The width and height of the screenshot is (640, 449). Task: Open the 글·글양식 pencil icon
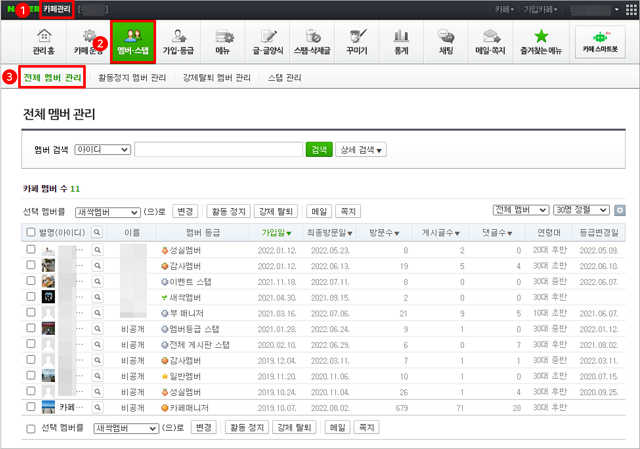click(268, 36)
